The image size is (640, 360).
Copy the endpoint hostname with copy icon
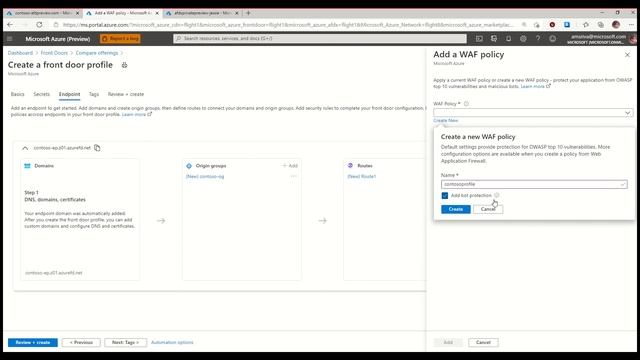click(97, 148)
